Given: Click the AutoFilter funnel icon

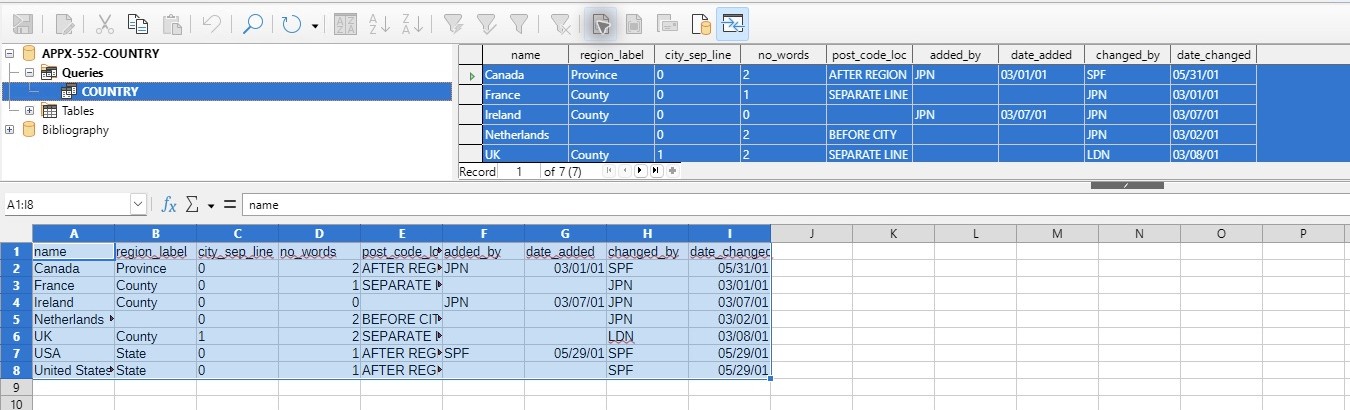Looking at the screenshot, I should coord(453,22).
